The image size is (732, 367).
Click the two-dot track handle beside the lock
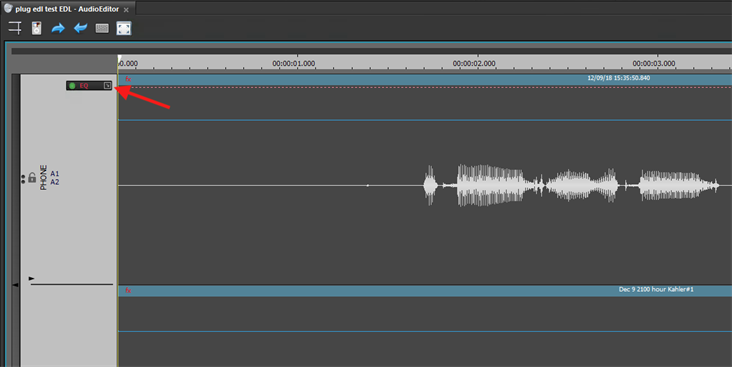[23, 179]
